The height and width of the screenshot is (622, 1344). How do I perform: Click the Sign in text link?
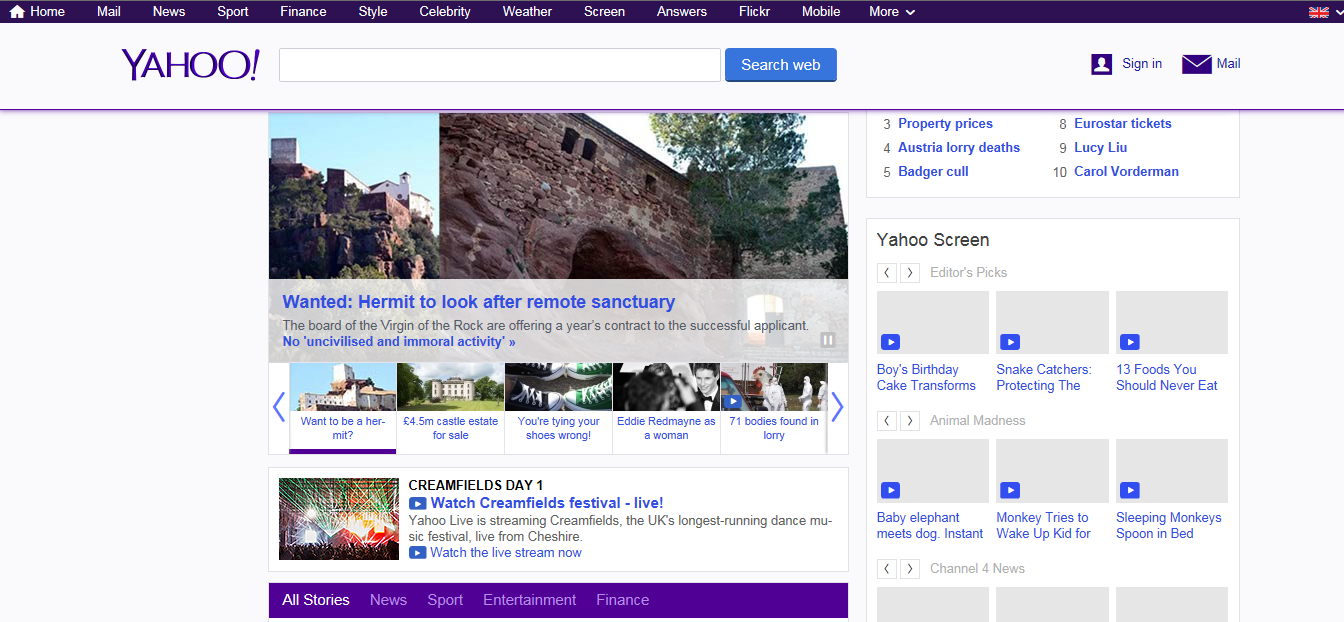click(1142, 64)
